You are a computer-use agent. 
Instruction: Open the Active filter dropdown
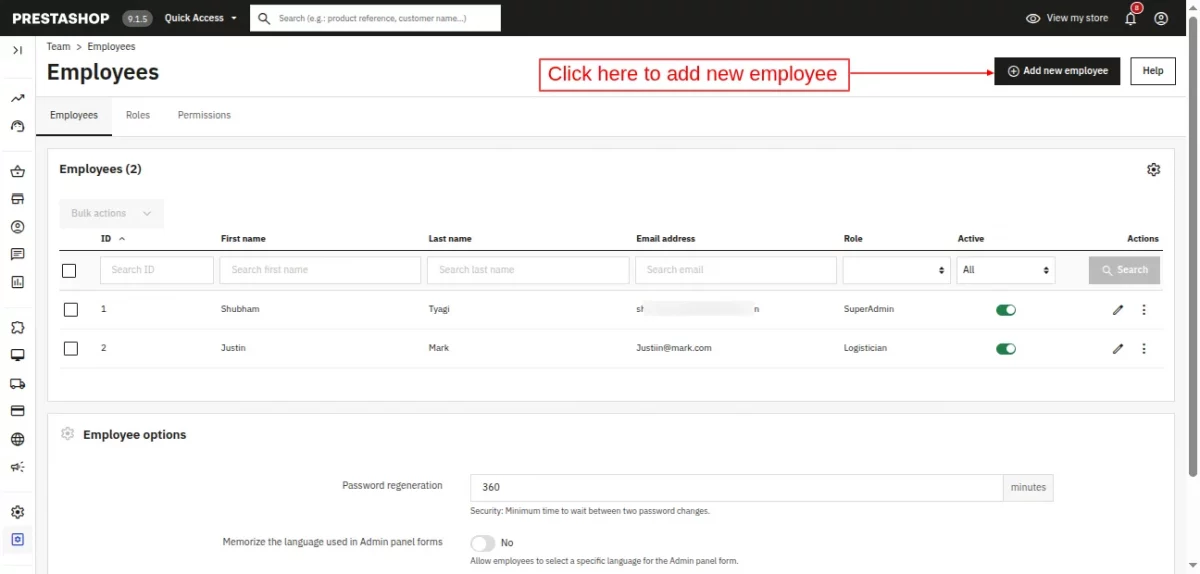[x=1005, y=270]
